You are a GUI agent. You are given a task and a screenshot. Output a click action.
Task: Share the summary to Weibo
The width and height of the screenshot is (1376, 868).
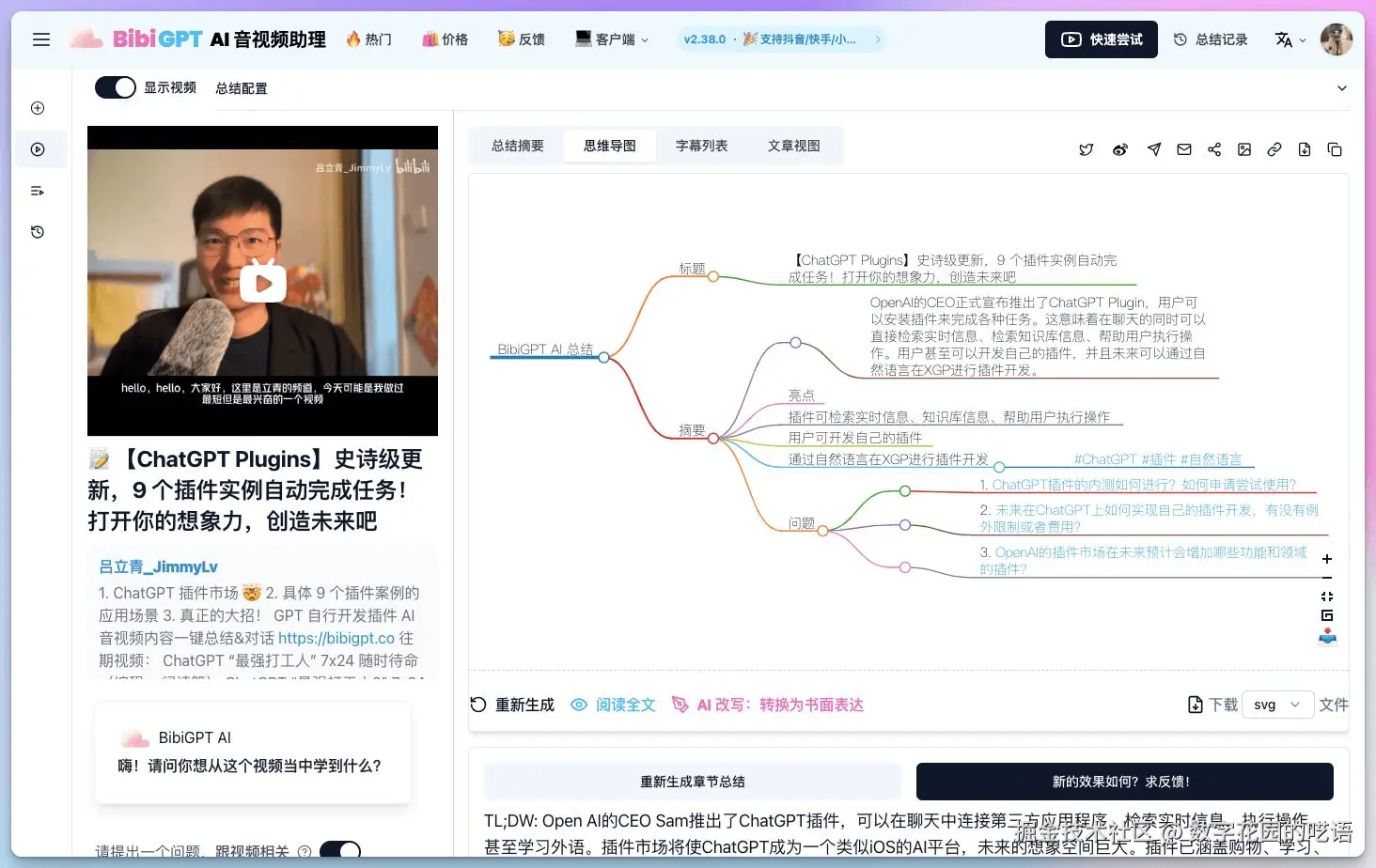(1120, 149)
